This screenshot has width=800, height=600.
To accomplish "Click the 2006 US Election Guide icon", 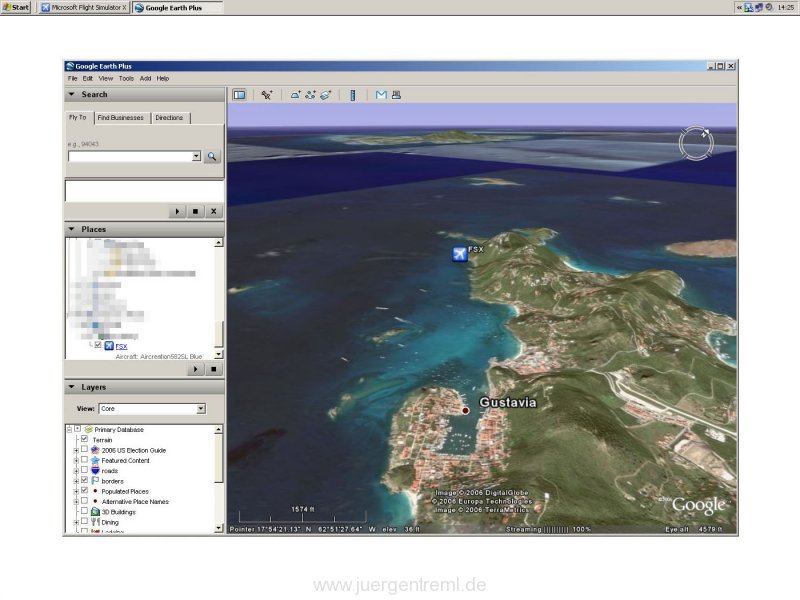I will (x=95, y=450).
